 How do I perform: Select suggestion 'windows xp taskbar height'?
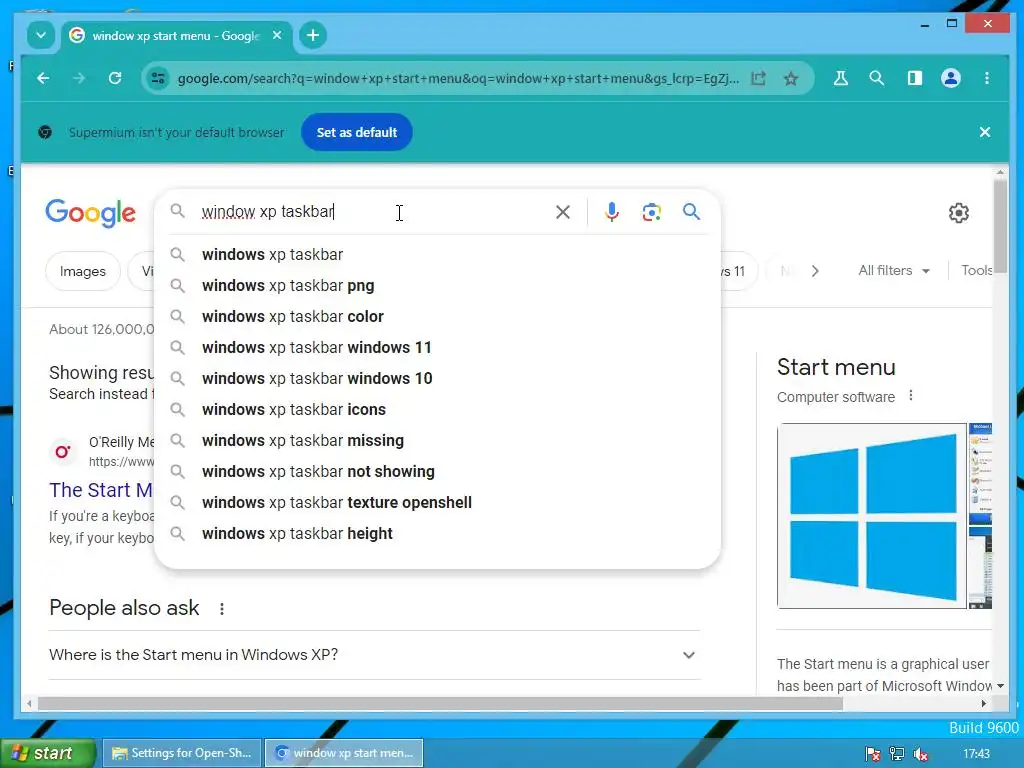(438, 534)
